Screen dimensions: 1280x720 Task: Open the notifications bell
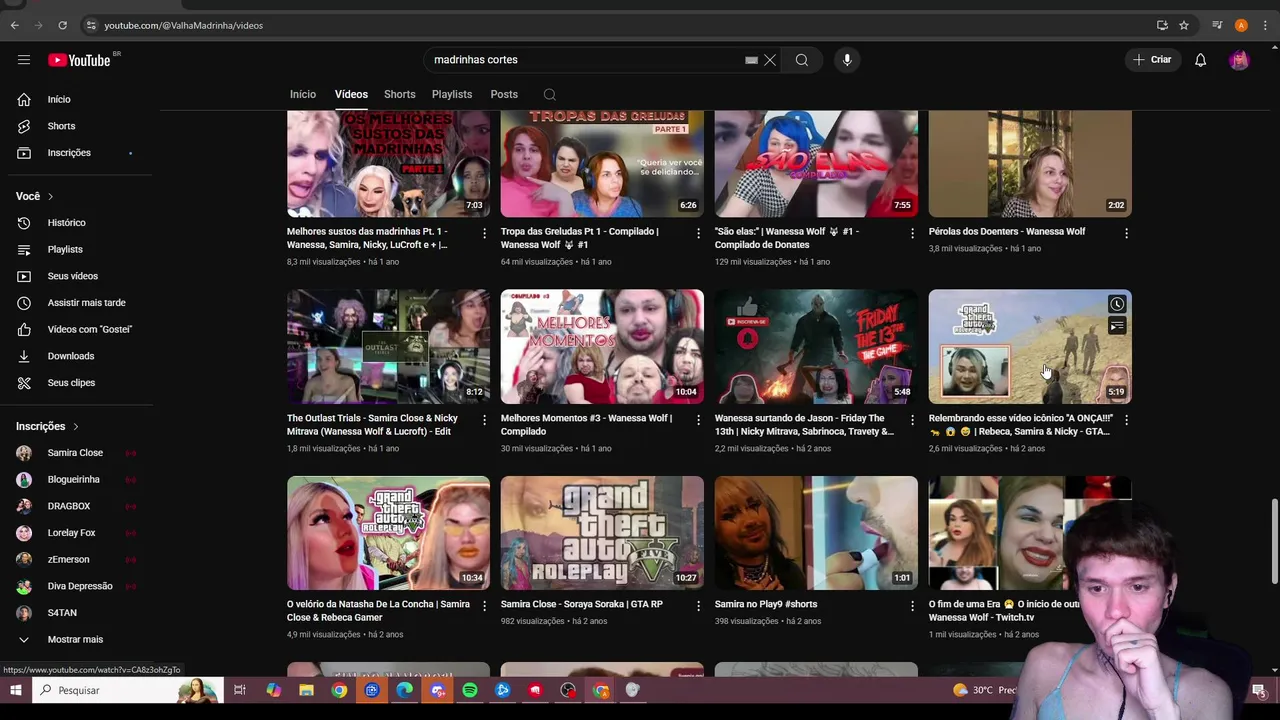(x=1200, y=60)
